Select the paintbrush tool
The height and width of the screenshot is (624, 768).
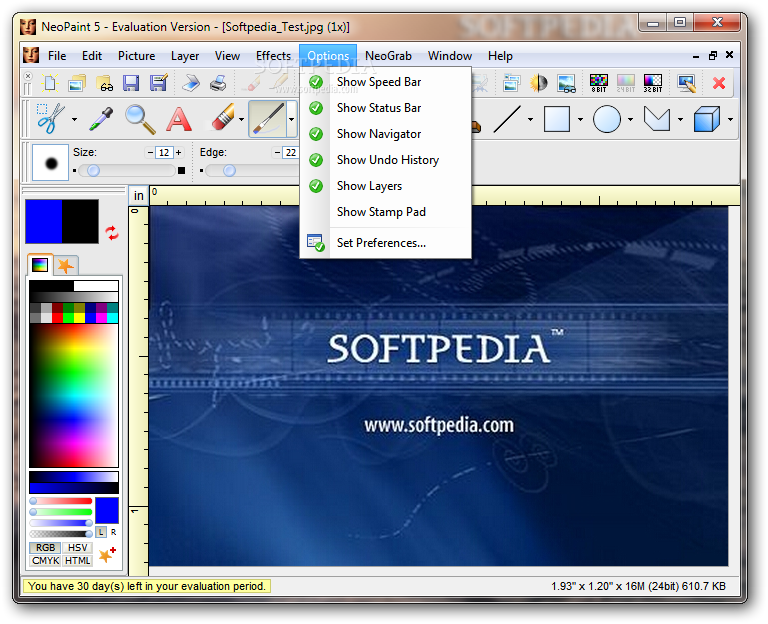point(267,119)
